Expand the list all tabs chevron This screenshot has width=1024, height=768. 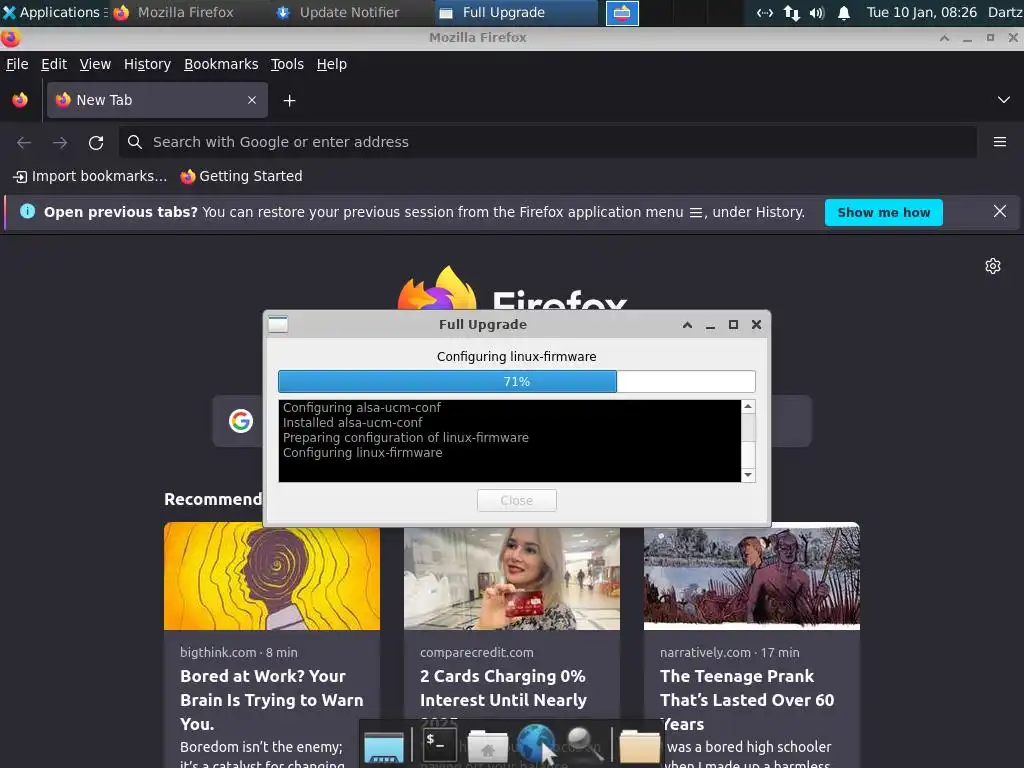click(1004, 100)
